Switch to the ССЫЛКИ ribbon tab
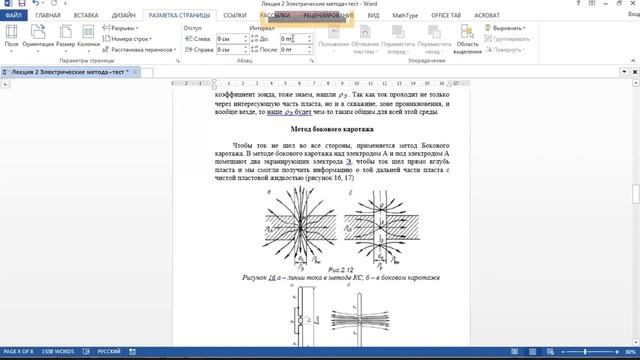Image resolution: width=640 pixels, height=360 pixels. pos(235,15)
